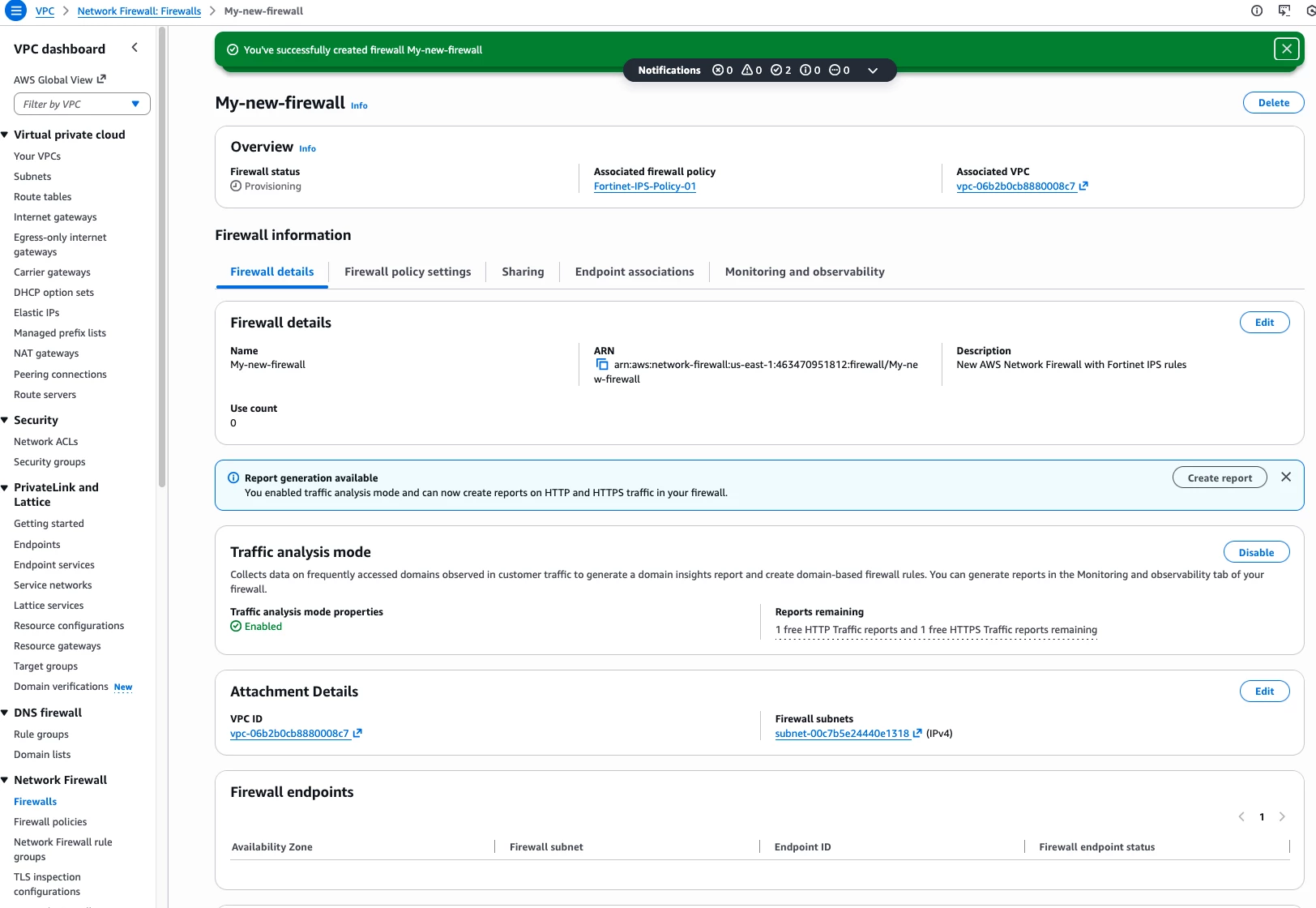Collapse the PrivateLink and Lattice section
The width and height of the screenshot is (1316, 908).
pyautogui.click(x=5, y=487)
